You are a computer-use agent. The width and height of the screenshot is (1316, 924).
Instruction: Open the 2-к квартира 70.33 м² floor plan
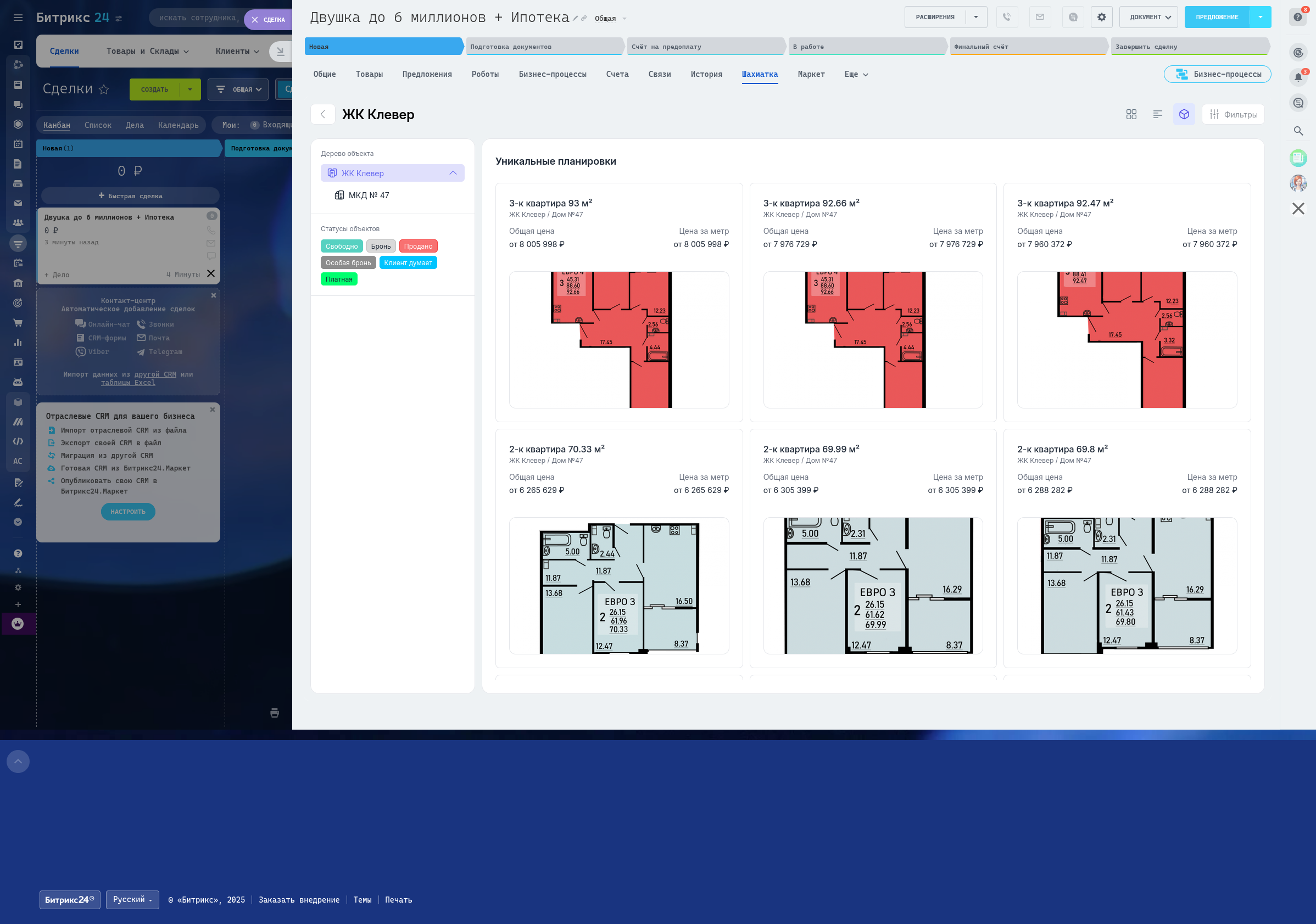click(x=618, y=585)
